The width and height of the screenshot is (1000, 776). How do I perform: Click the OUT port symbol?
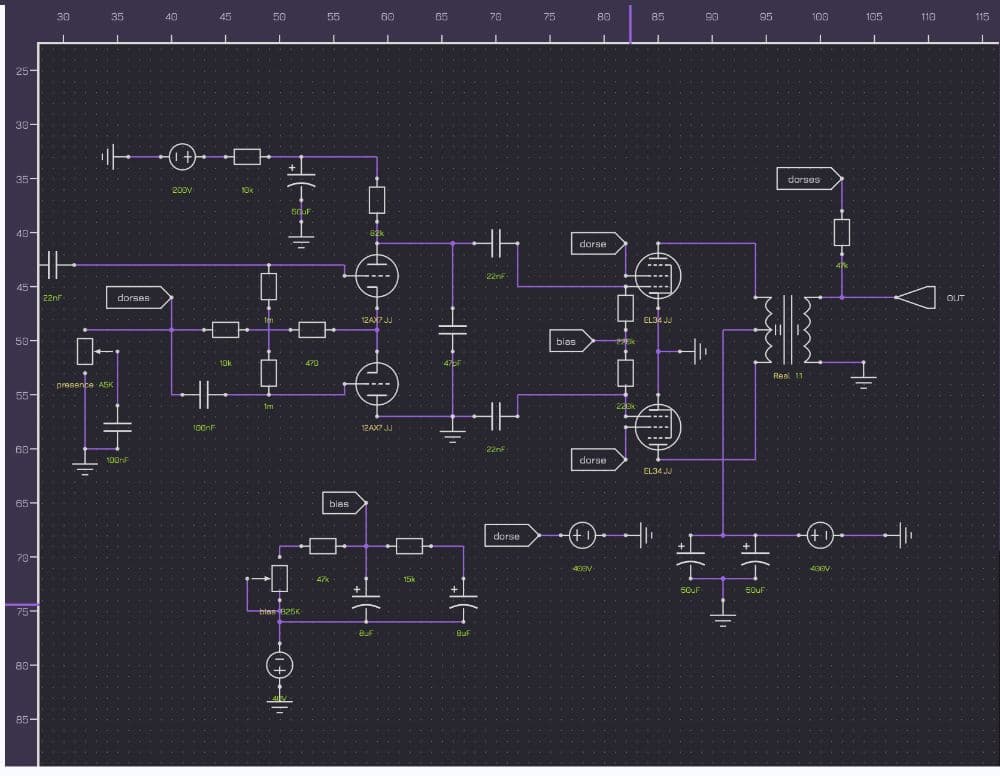click(x=915, y=298)
